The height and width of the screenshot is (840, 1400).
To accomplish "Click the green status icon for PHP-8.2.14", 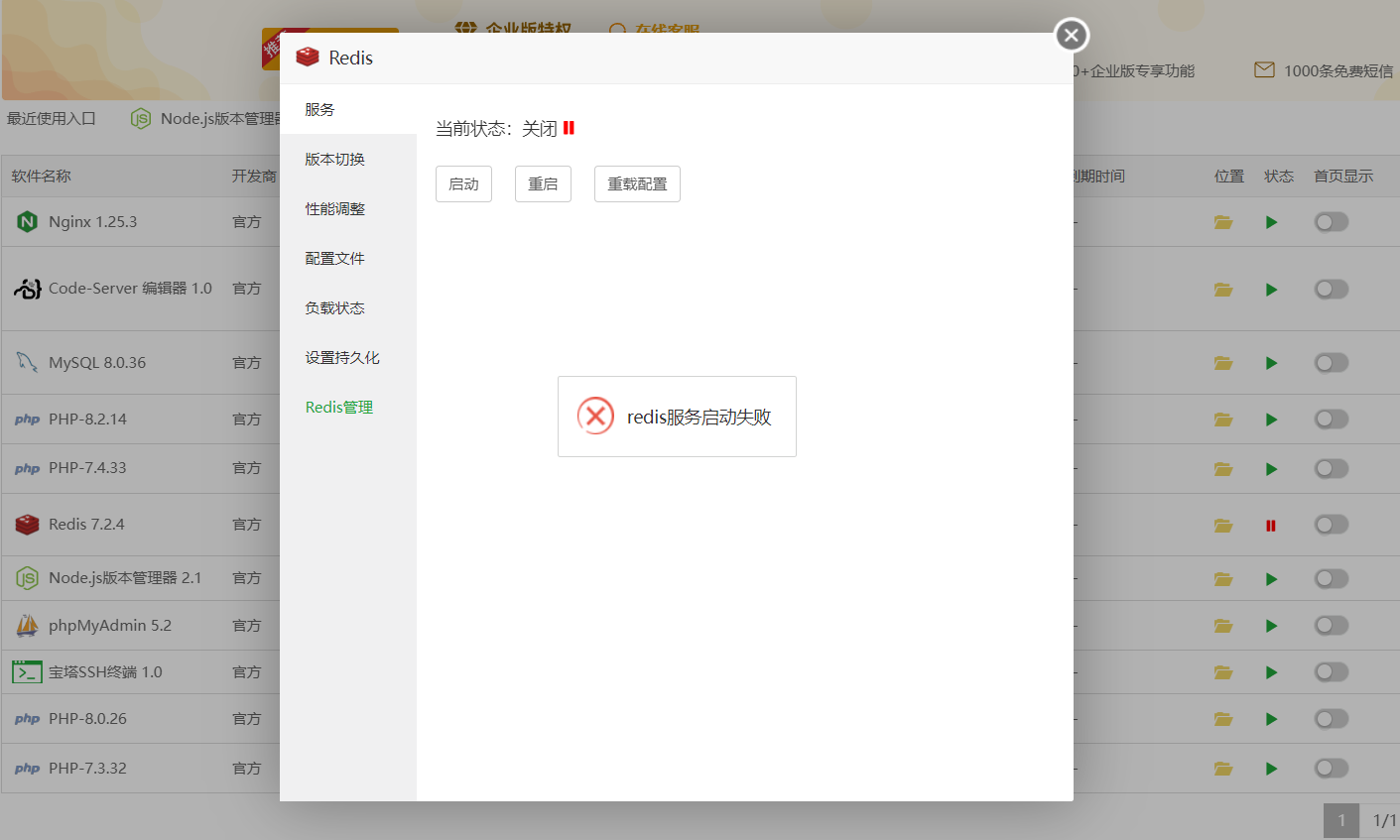I will coord(1271,420).
